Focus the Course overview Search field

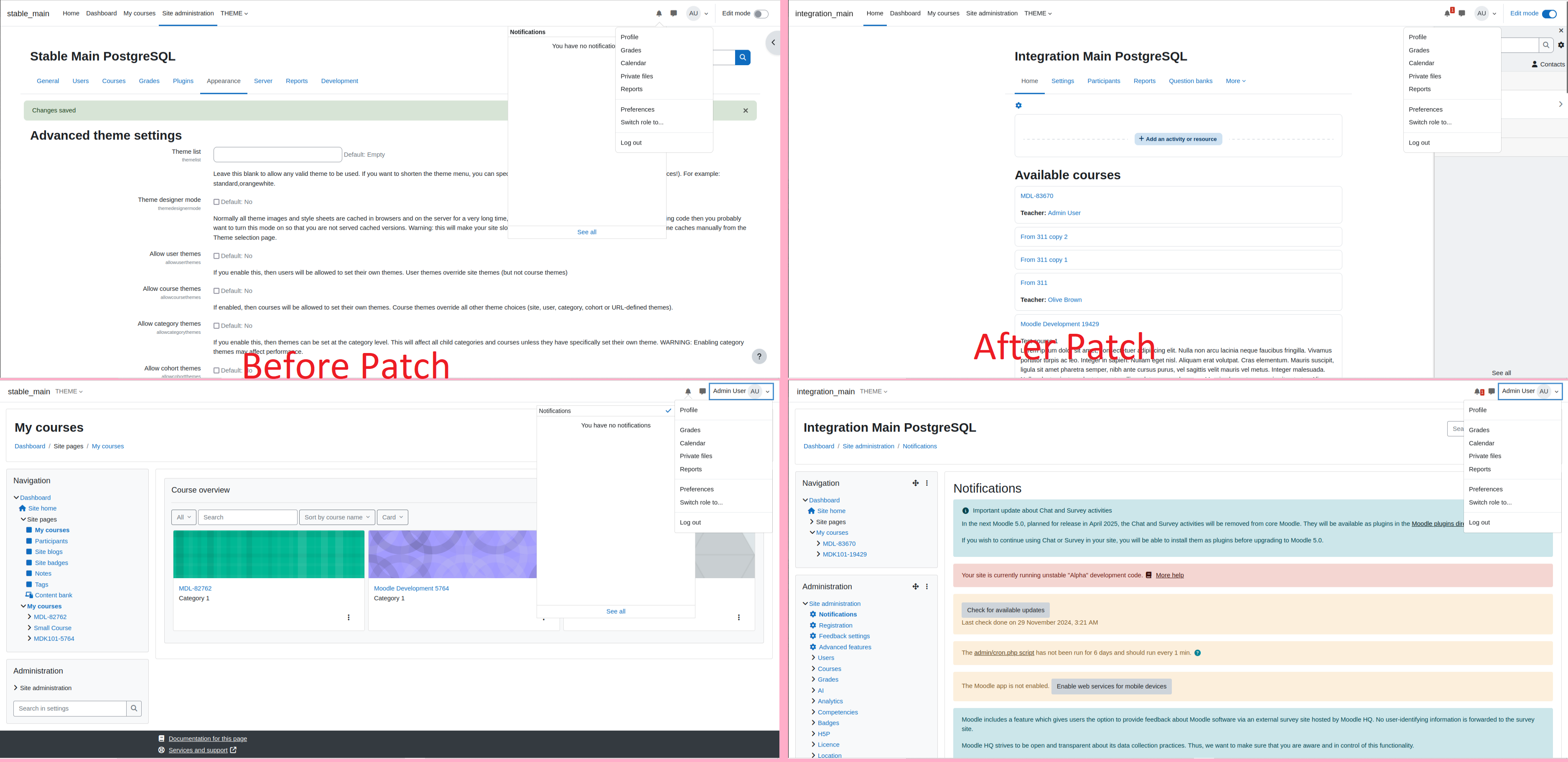click(248, 518)
